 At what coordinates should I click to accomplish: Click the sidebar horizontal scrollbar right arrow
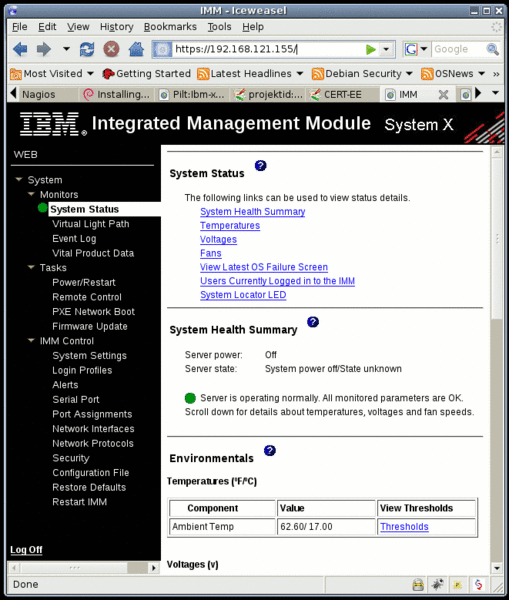pyautogui.click(x=154, y=567)
